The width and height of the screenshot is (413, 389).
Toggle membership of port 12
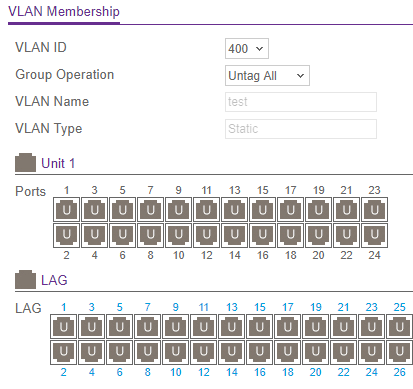(x=206, y=235)
